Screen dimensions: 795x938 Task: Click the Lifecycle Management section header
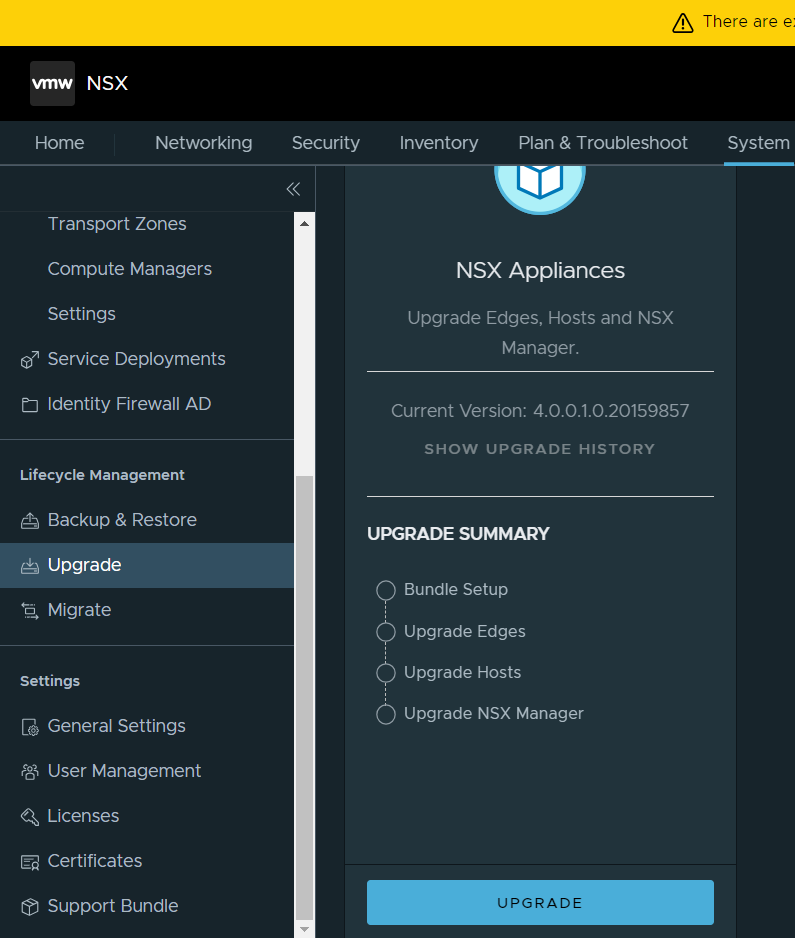point(102,476)
